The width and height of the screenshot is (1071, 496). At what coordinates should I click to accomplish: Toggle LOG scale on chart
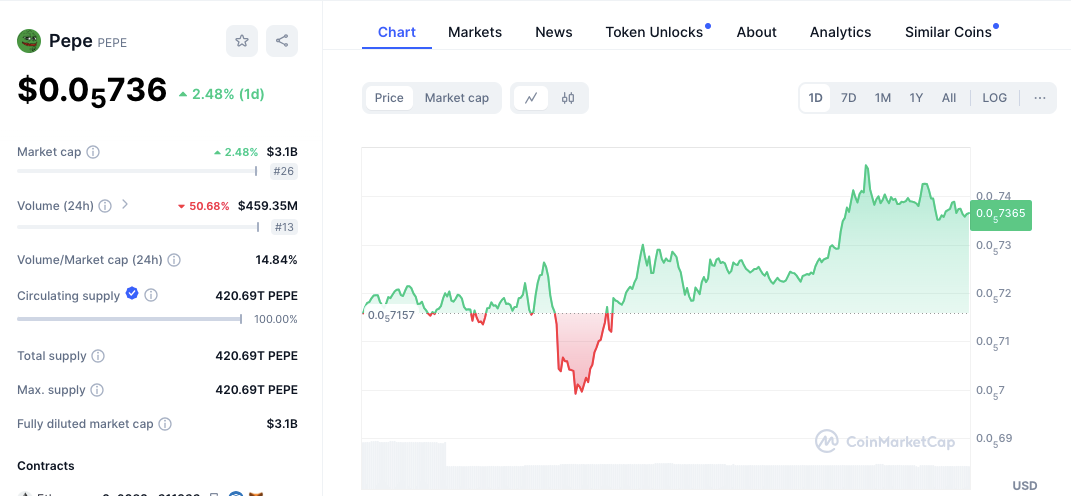(x=994, y=98)
